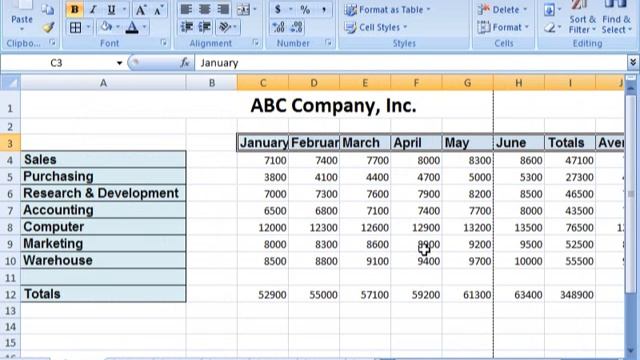Image resolution: width=640 pixels, height=360 pixels.
Task: Click vertical scrollbar down arrow
Action: [631, 351]
